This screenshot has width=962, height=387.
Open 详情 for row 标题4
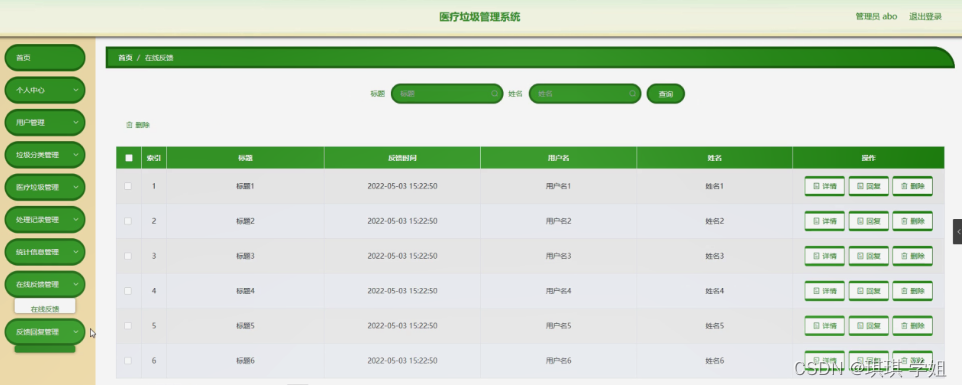825,291
